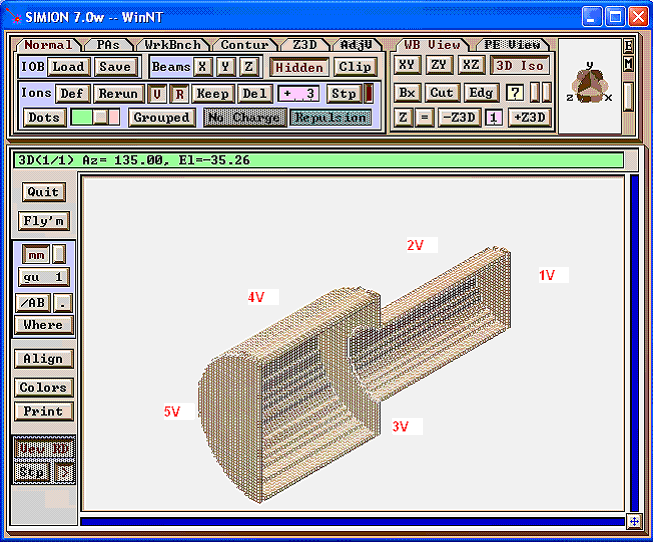Toggle the R option beside V

pyautogui.click(x=179, y=94)
